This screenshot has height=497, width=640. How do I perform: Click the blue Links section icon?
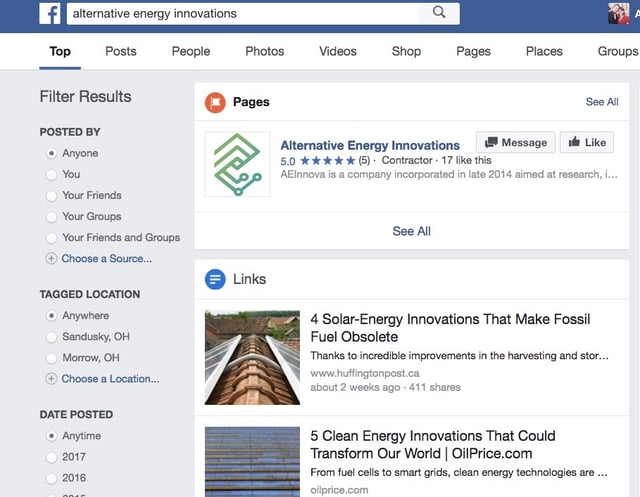click(215, 280)
